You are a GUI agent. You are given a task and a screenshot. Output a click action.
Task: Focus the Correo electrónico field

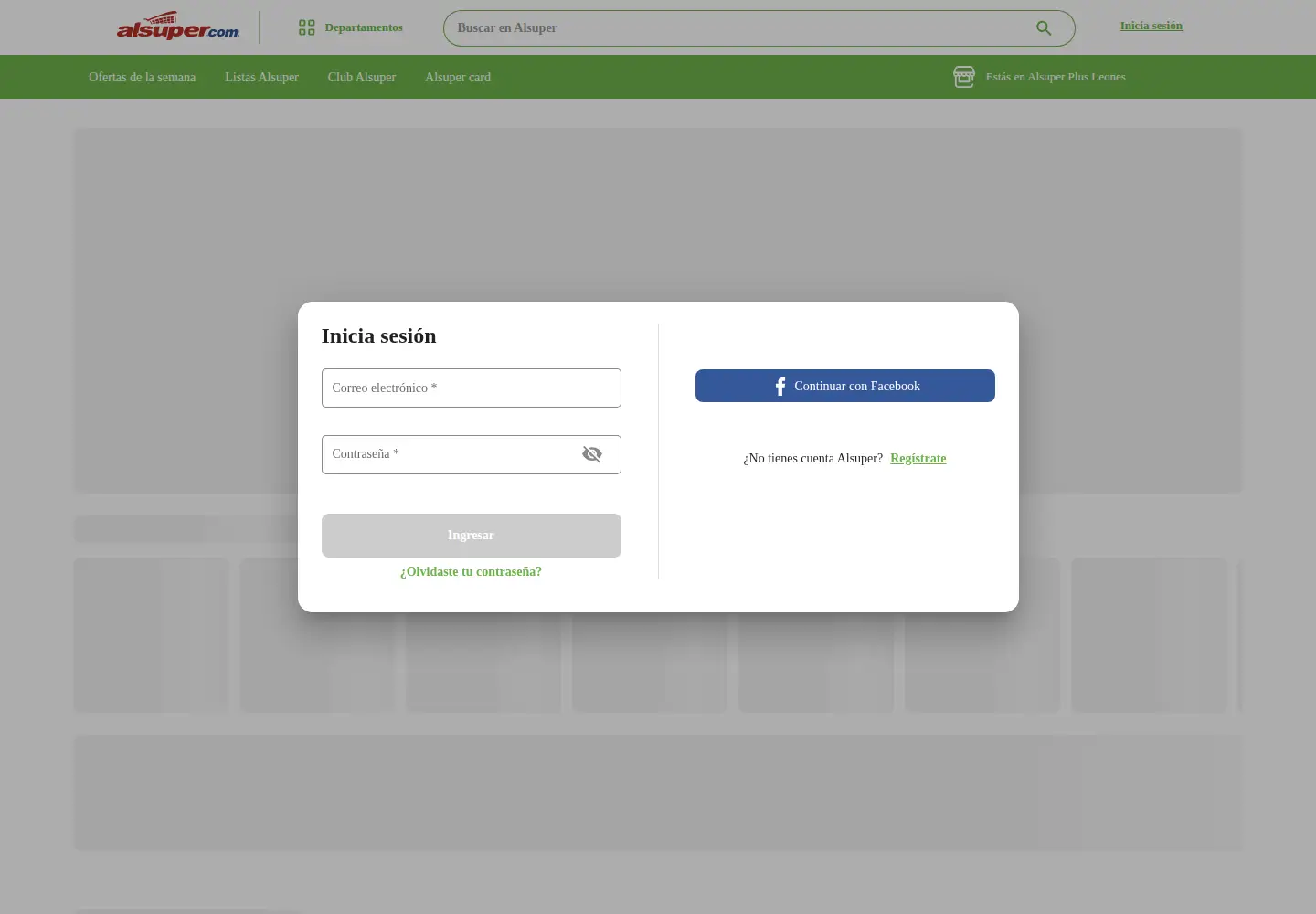pyautogui.click(x=472, y=388)
